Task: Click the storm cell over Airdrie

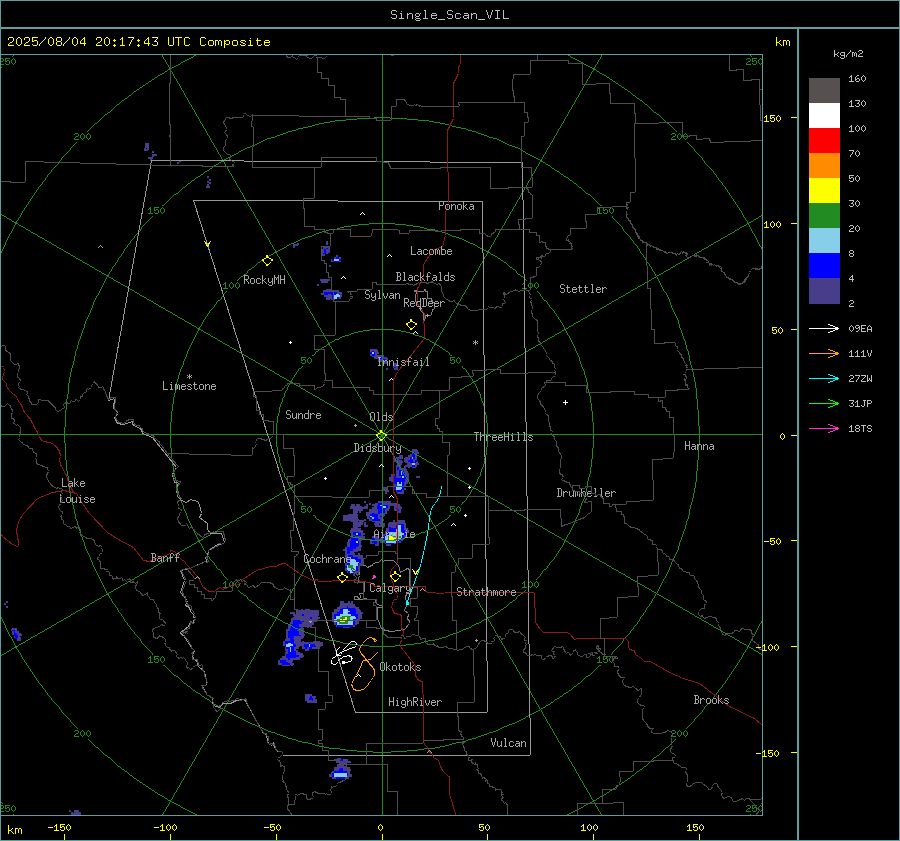Action: click(x=394, y=533)
